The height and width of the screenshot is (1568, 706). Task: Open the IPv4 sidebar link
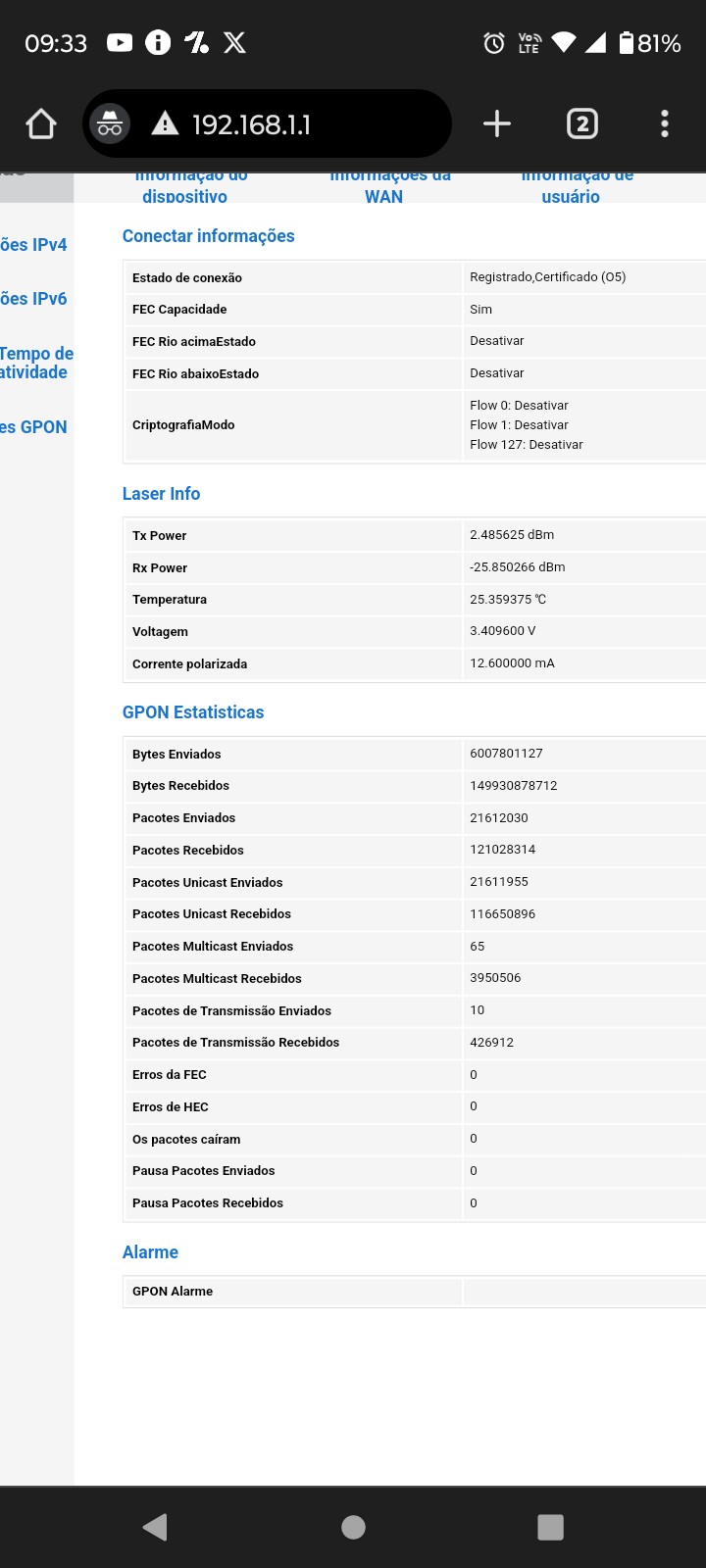tap(34, 245)
